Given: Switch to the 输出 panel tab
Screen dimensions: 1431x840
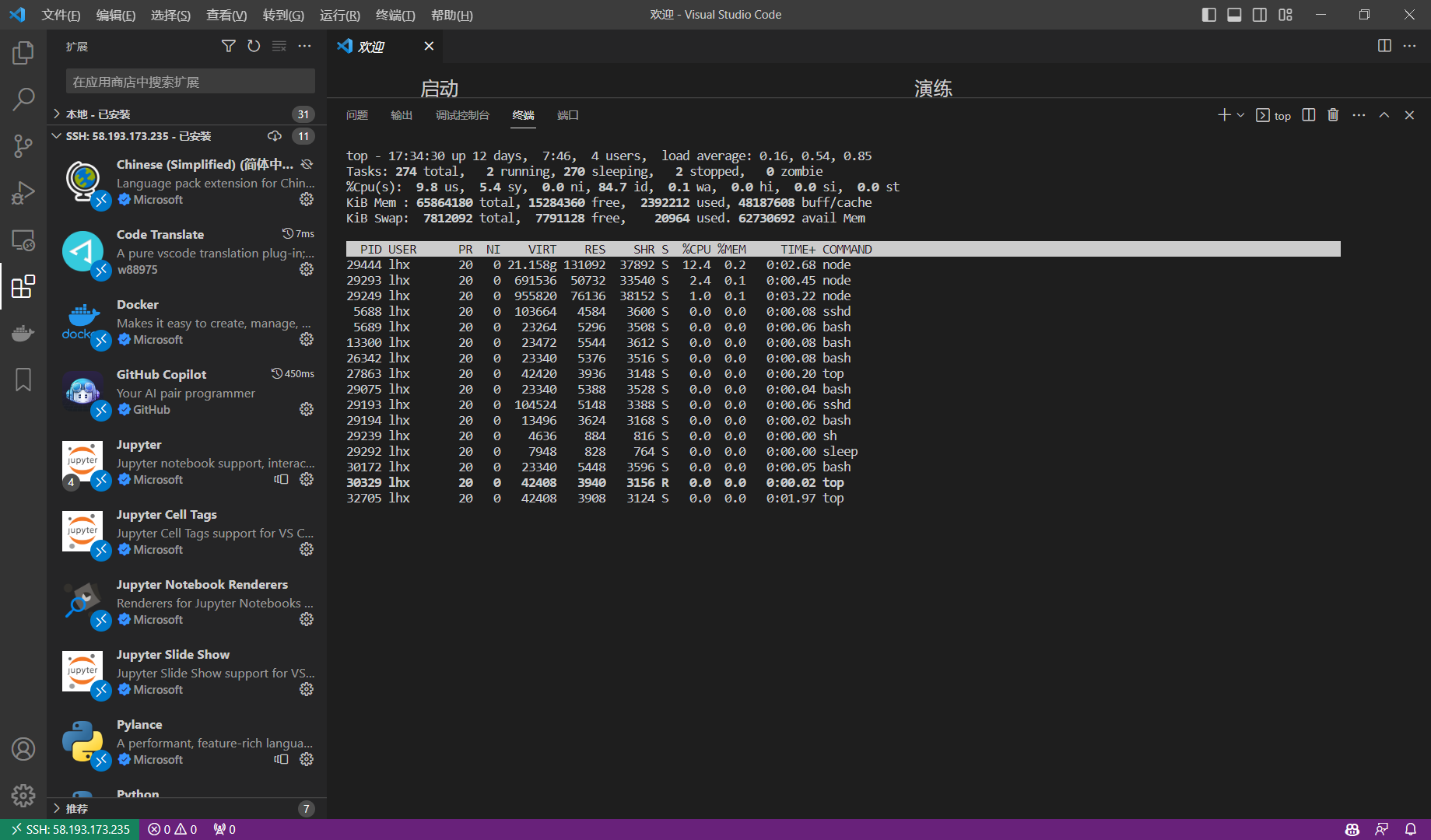Looking at the screenshot, I should point(402,115).
